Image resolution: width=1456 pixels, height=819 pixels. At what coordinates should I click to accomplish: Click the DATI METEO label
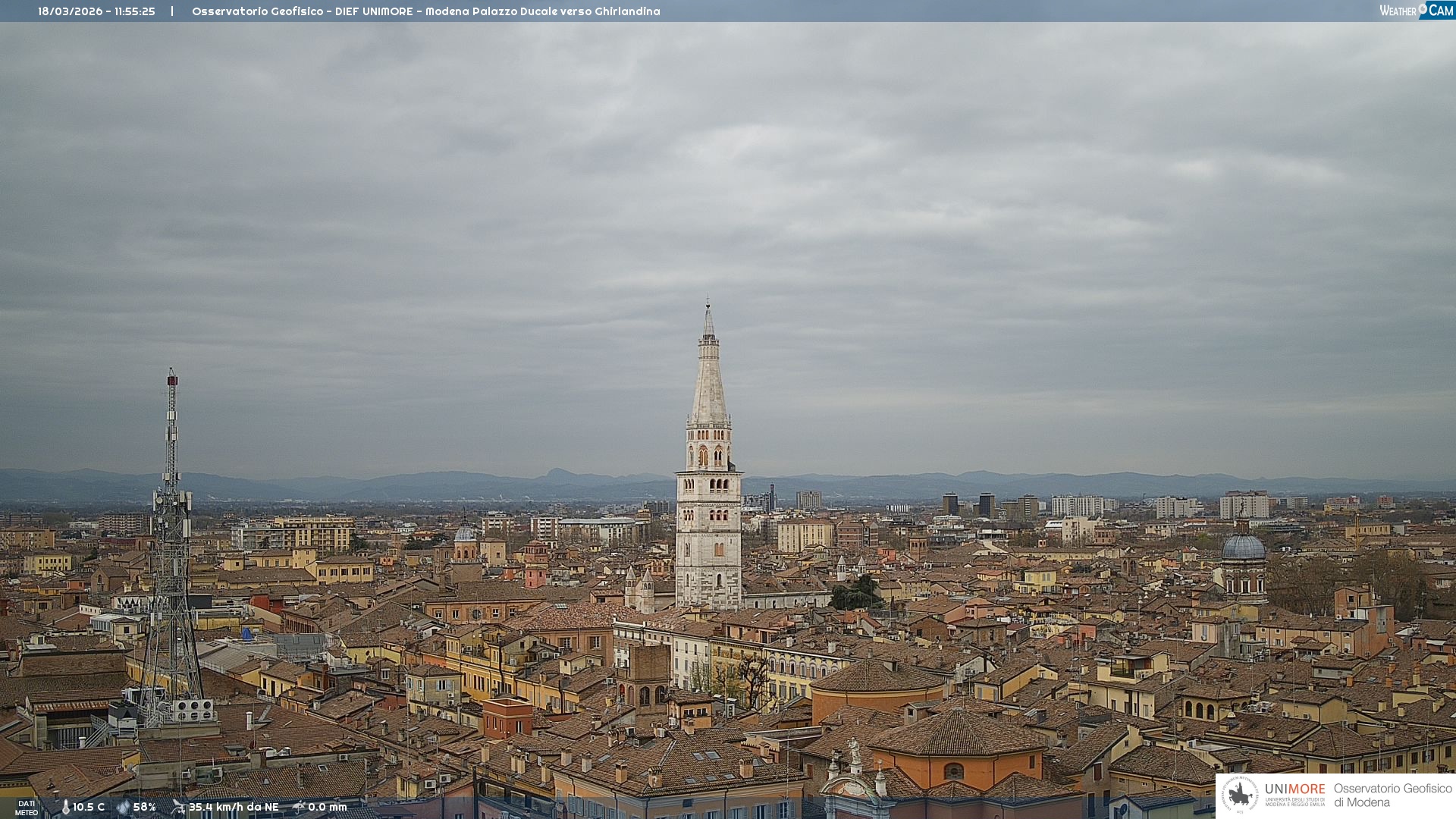27,808
